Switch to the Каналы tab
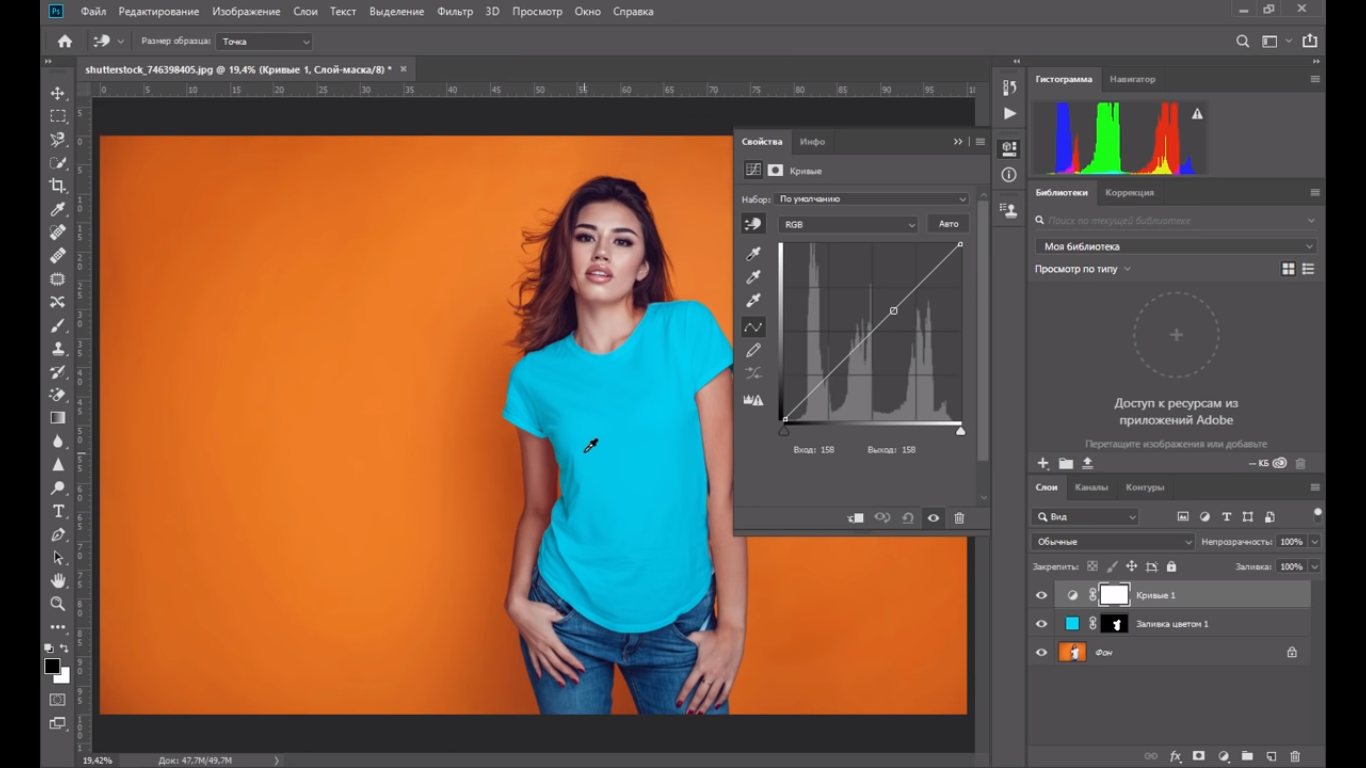Screen dimensions: 1366x768 coord(1091,488)
